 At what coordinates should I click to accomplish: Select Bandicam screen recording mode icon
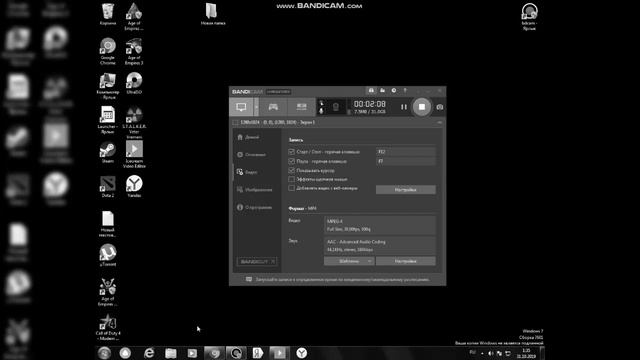pos(241,107)
